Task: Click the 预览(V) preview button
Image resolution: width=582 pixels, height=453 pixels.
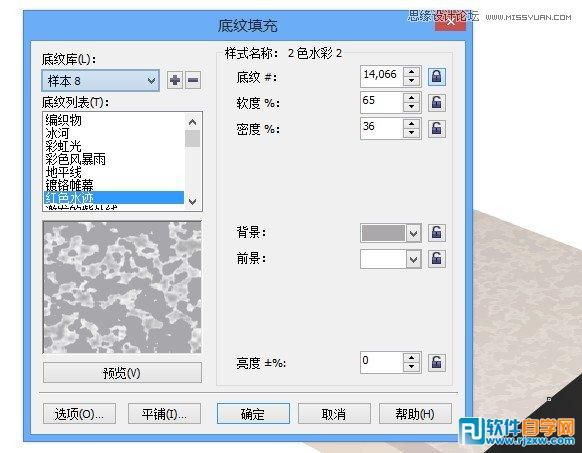Action: pos(122,372)
